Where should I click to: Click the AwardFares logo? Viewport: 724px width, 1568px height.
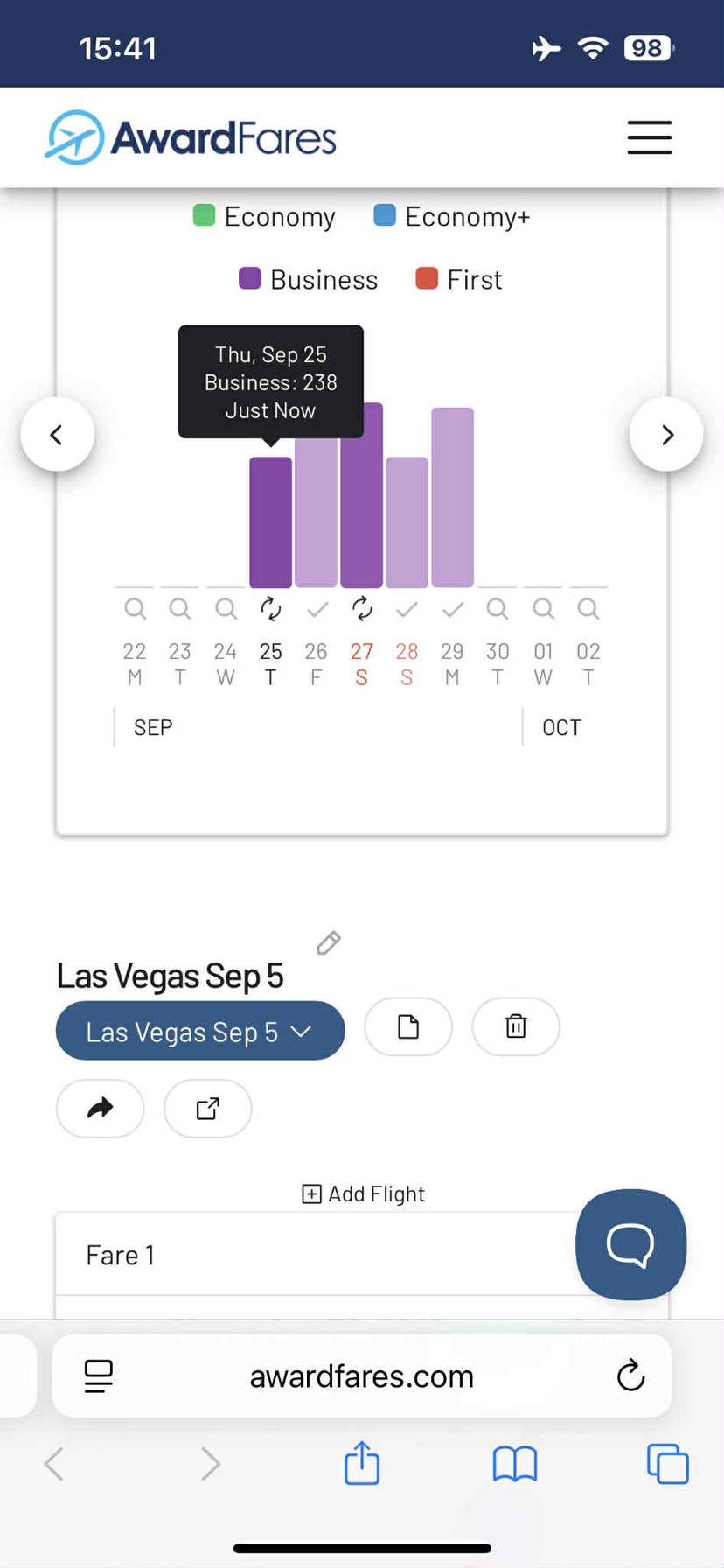point(191,137)
